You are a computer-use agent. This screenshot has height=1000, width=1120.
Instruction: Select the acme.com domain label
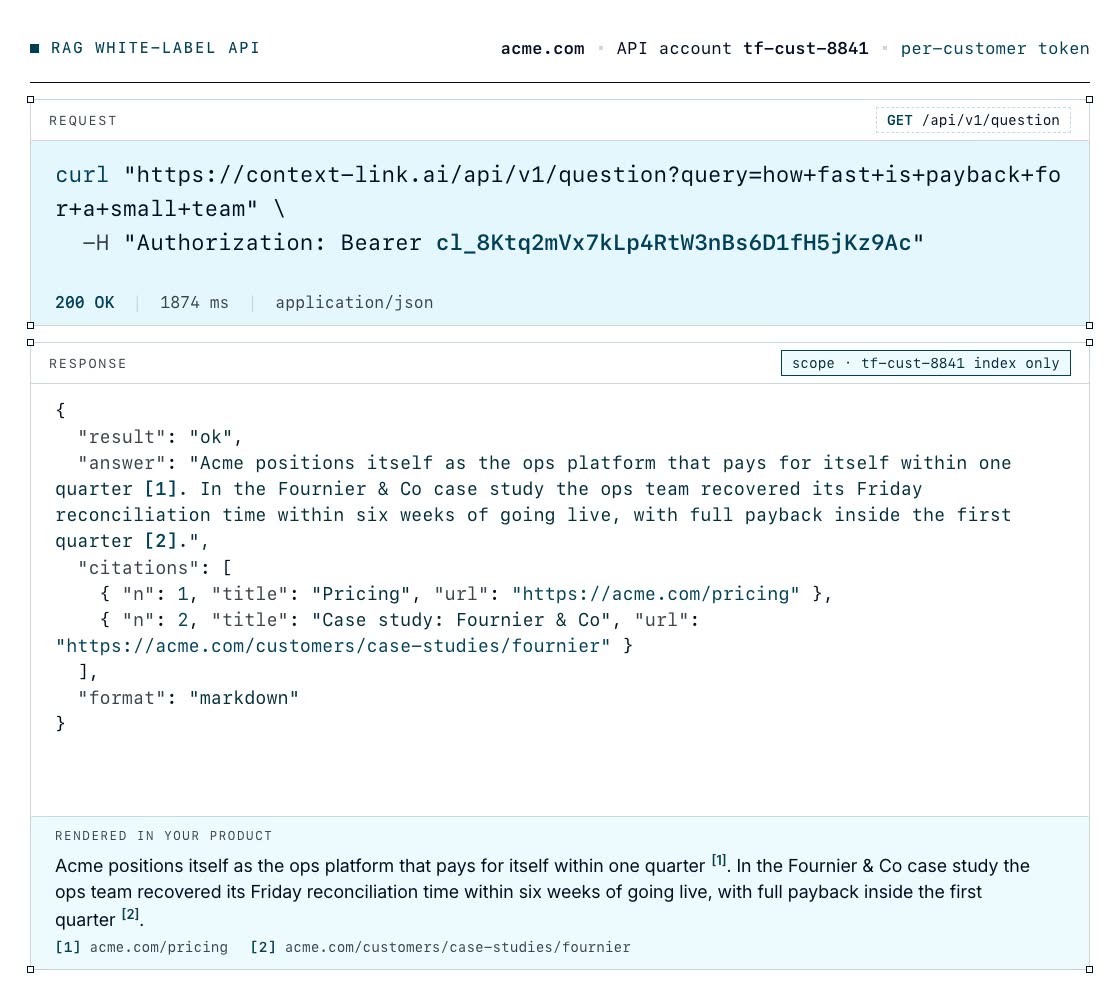[542, 49]
